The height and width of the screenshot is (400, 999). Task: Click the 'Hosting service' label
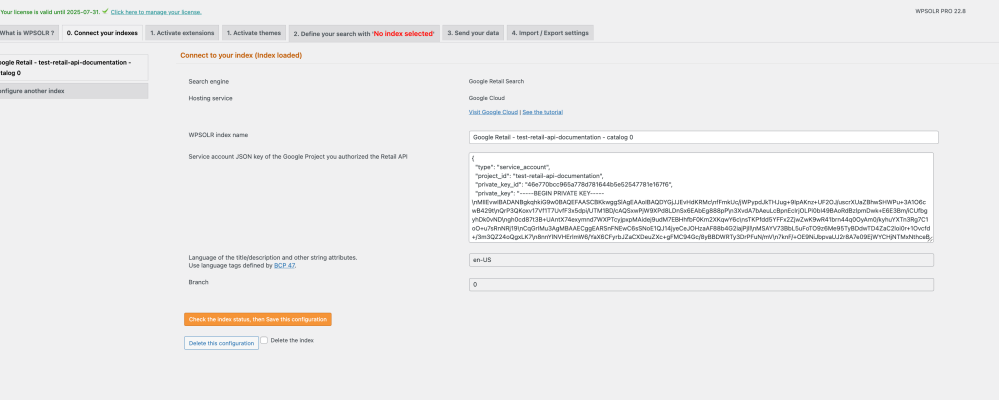click(210, 98)
